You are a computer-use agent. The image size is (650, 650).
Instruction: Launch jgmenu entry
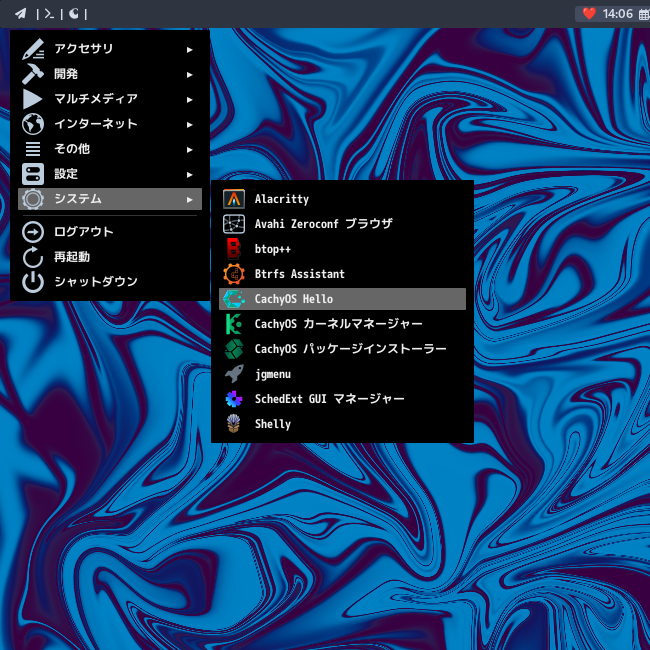point(342,374)
